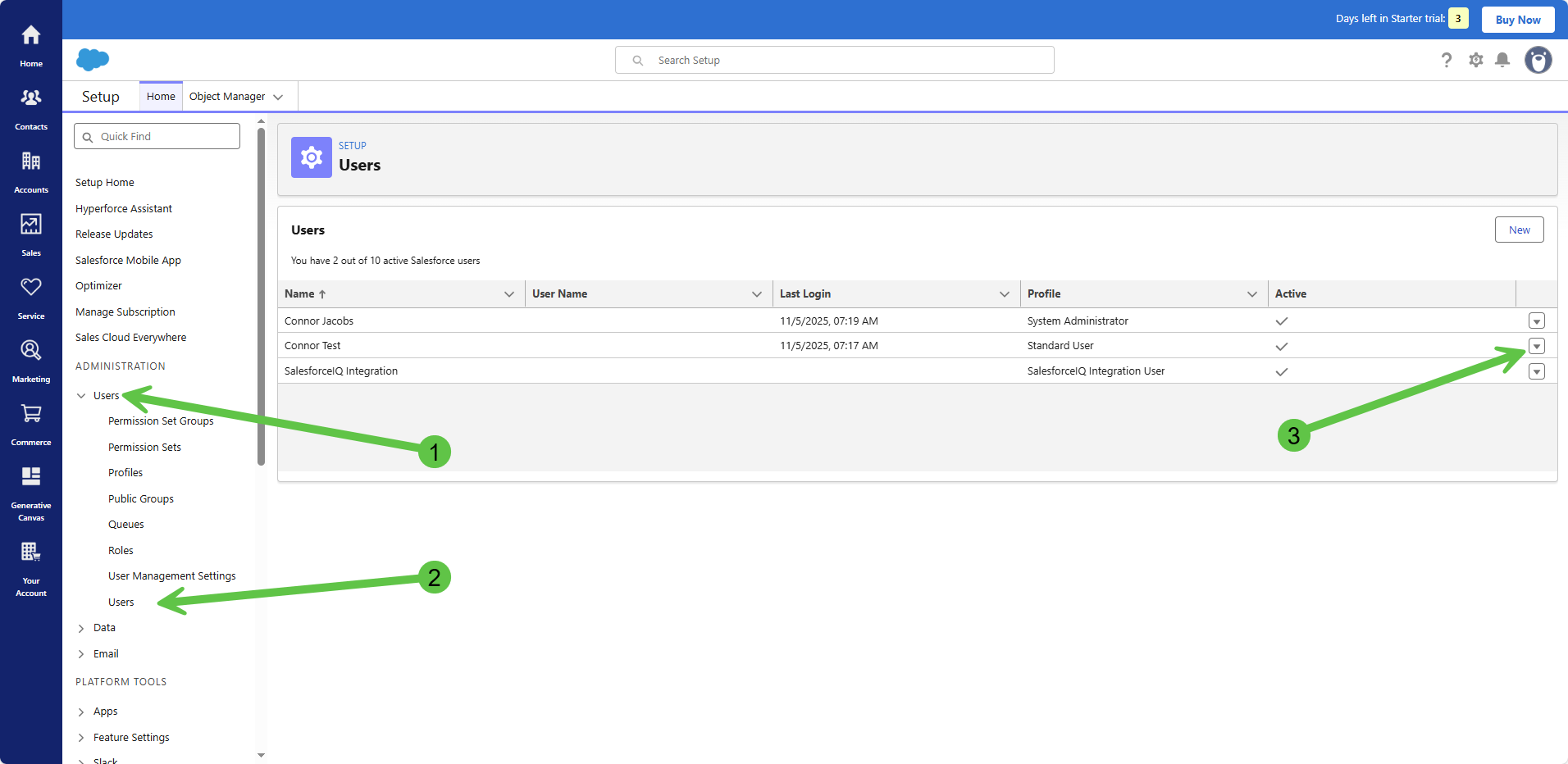
Task: Open row actions dropdown for Connor Test
Action: [x=1537, y=346]
